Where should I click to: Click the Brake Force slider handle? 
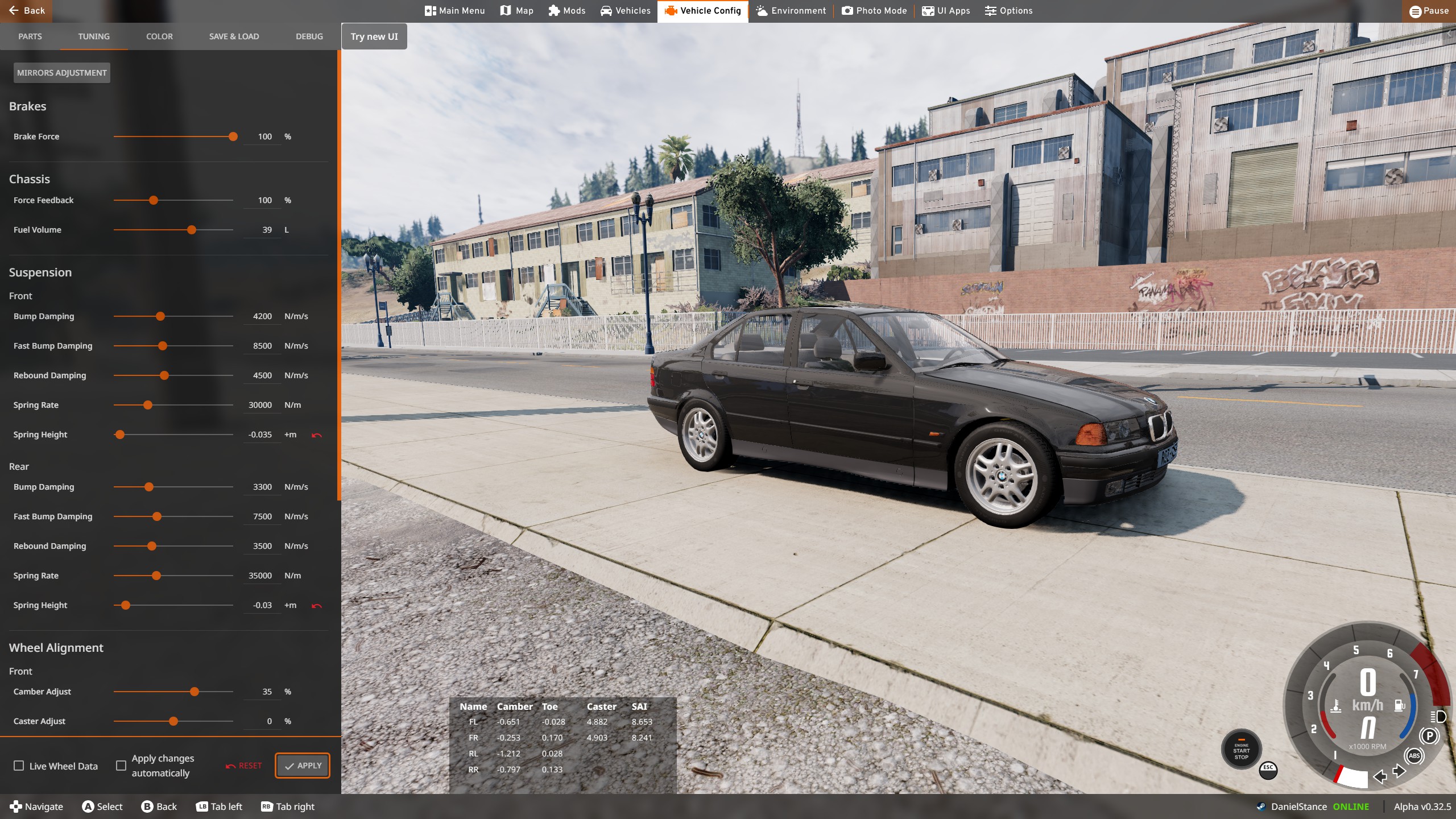(x=233, y=136)
